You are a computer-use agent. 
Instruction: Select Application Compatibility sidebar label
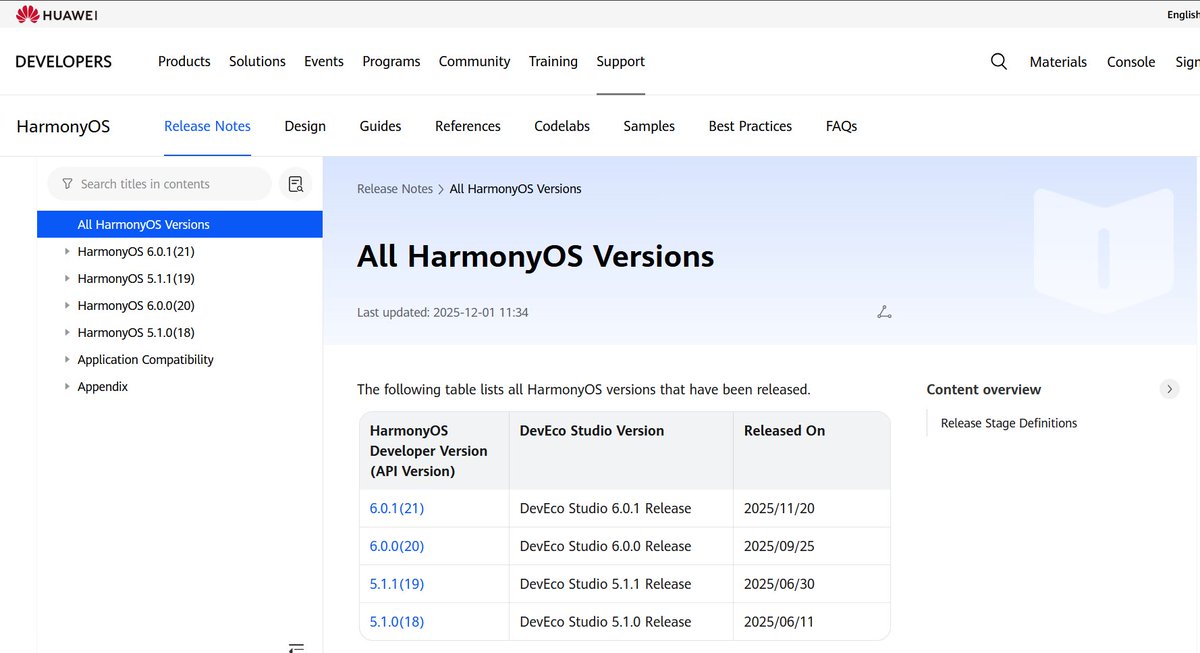[x=146, y=359]
